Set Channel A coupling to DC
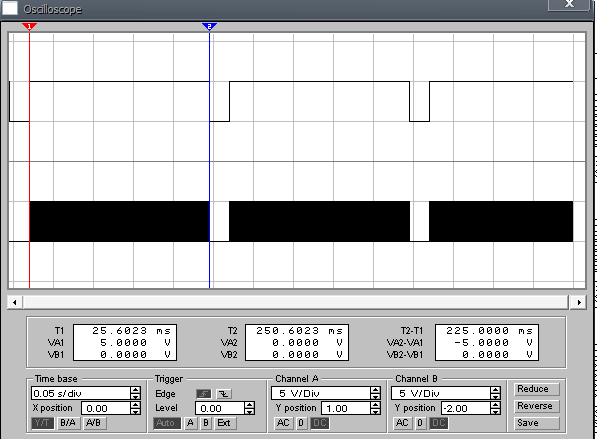 click(319, 423)
